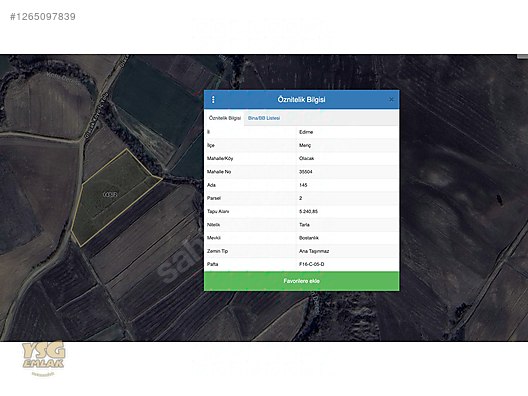Select the İl row showing Edirne
This screenshot has width=528, height=396.
(302, 132)
